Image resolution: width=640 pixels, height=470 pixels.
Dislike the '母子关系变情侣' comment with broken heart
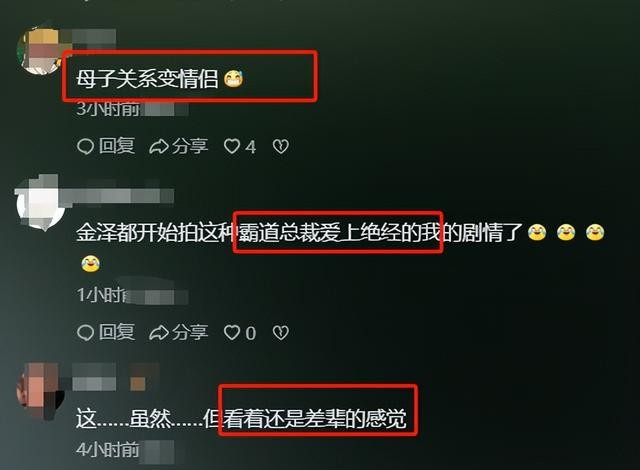281,146
